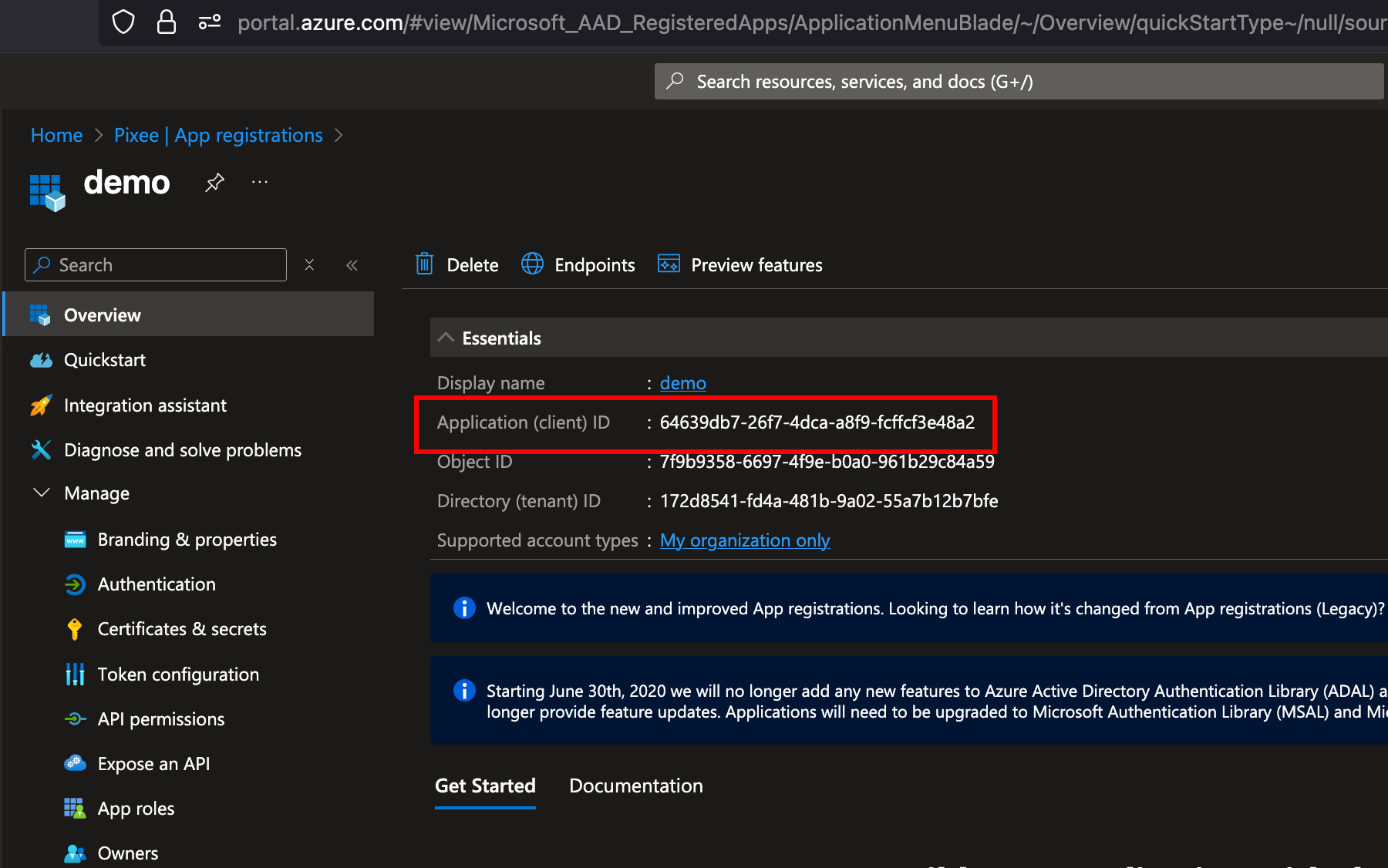Select the Get Started tab

coord(485,786)
